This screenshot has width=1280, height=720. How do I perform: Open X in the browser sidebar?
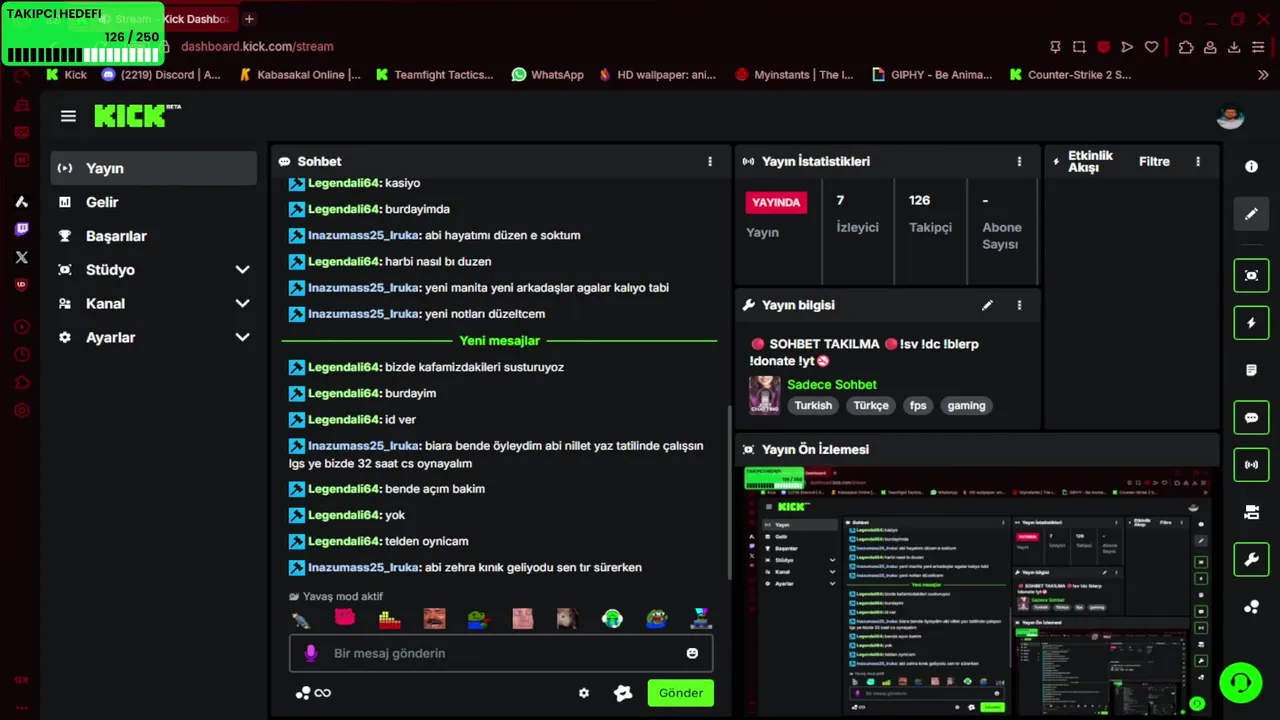21,257
